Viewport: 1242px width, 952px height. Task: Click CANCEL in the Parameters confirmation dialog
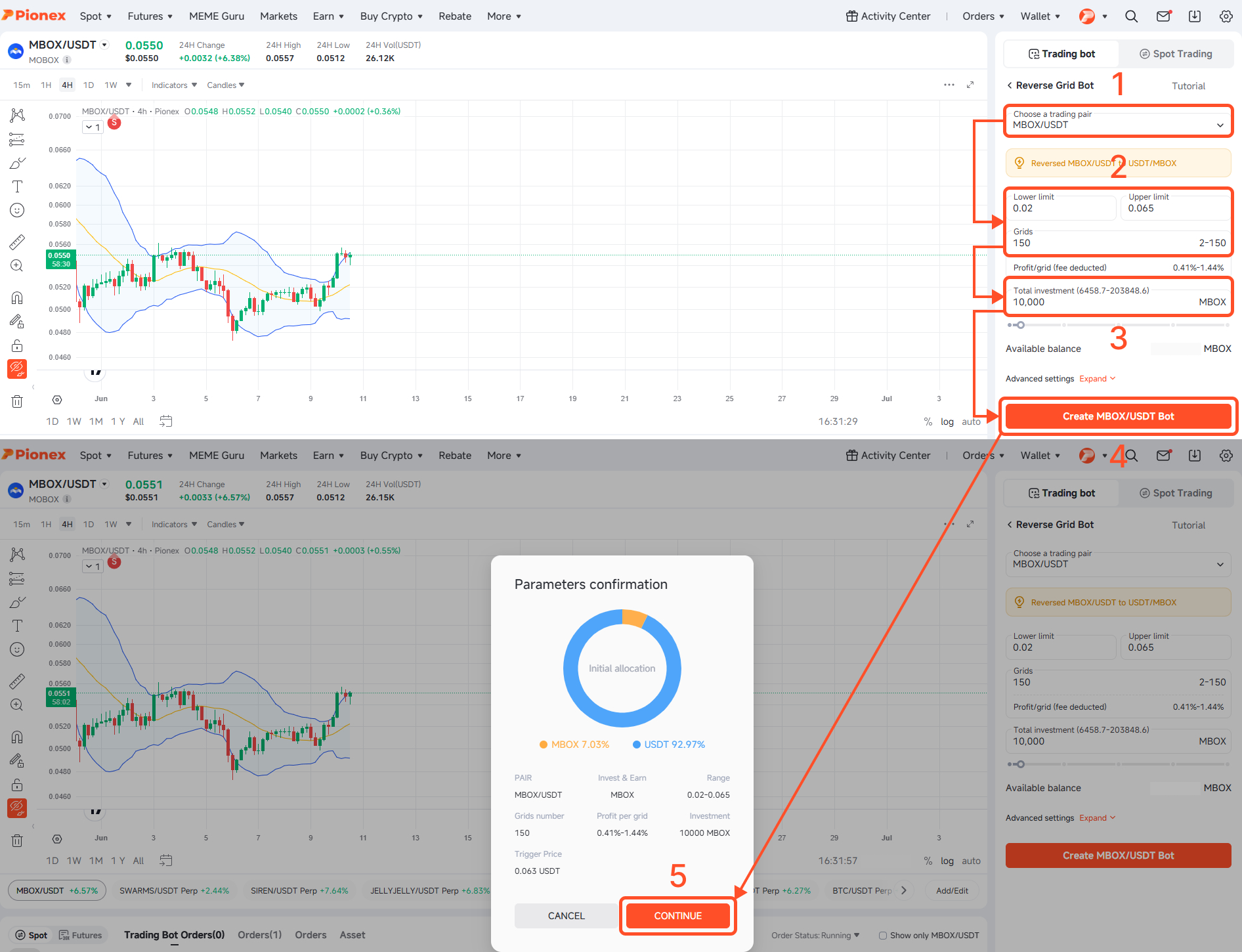(x=566, y=916)
